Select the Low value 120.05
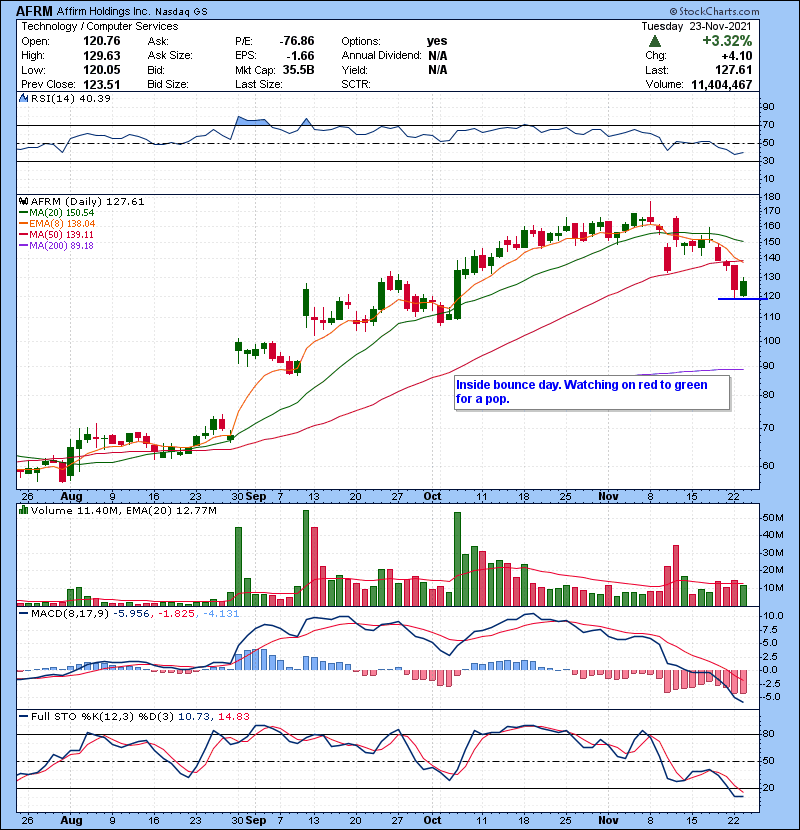The height and width of the screenshot is (830, 800). click(x=102, y=70)
